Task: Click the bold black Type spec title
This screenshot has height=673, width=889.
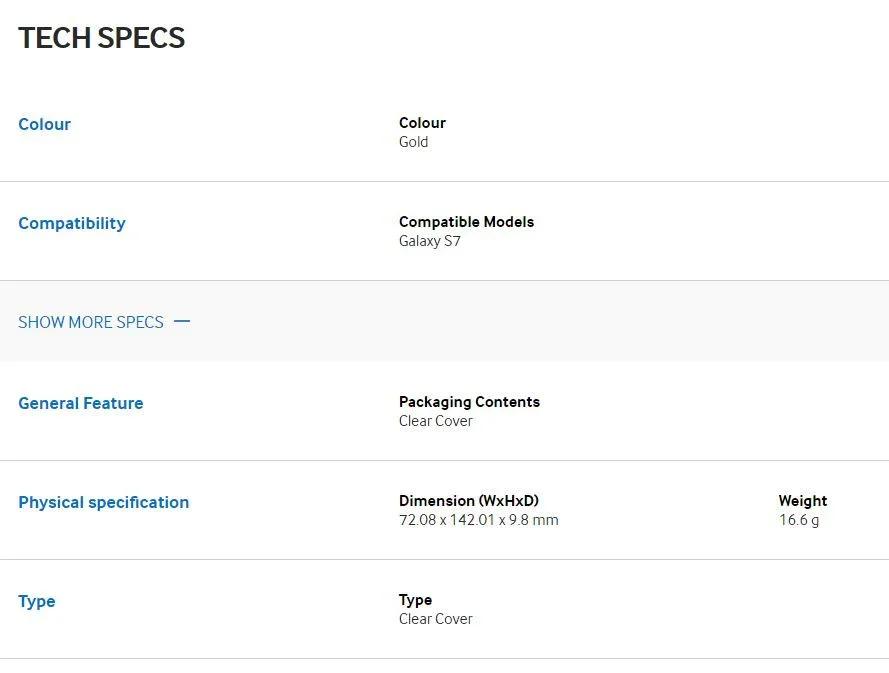Action: 415,600
